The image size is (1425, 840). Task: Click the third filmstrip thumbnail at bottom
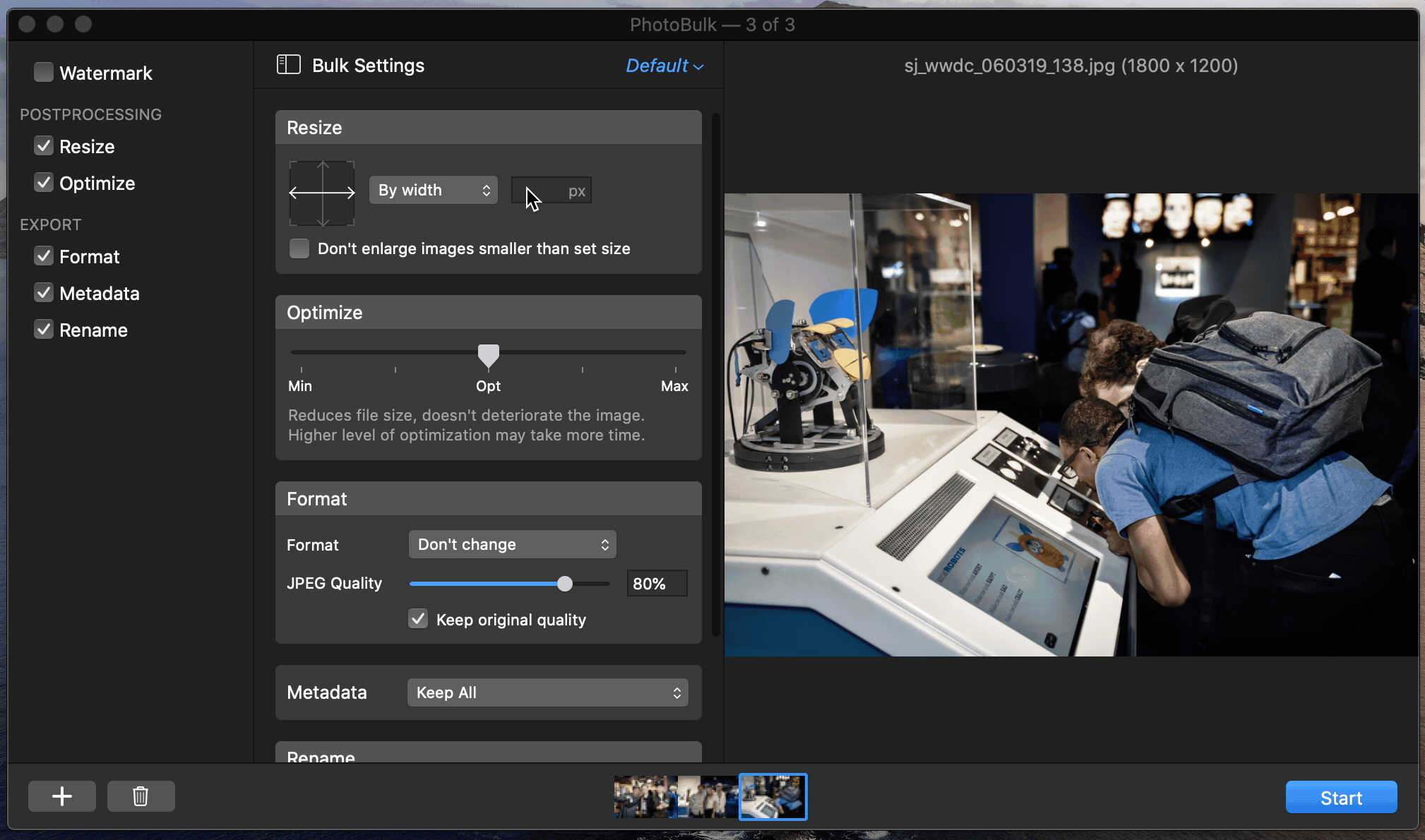point(774,797)
